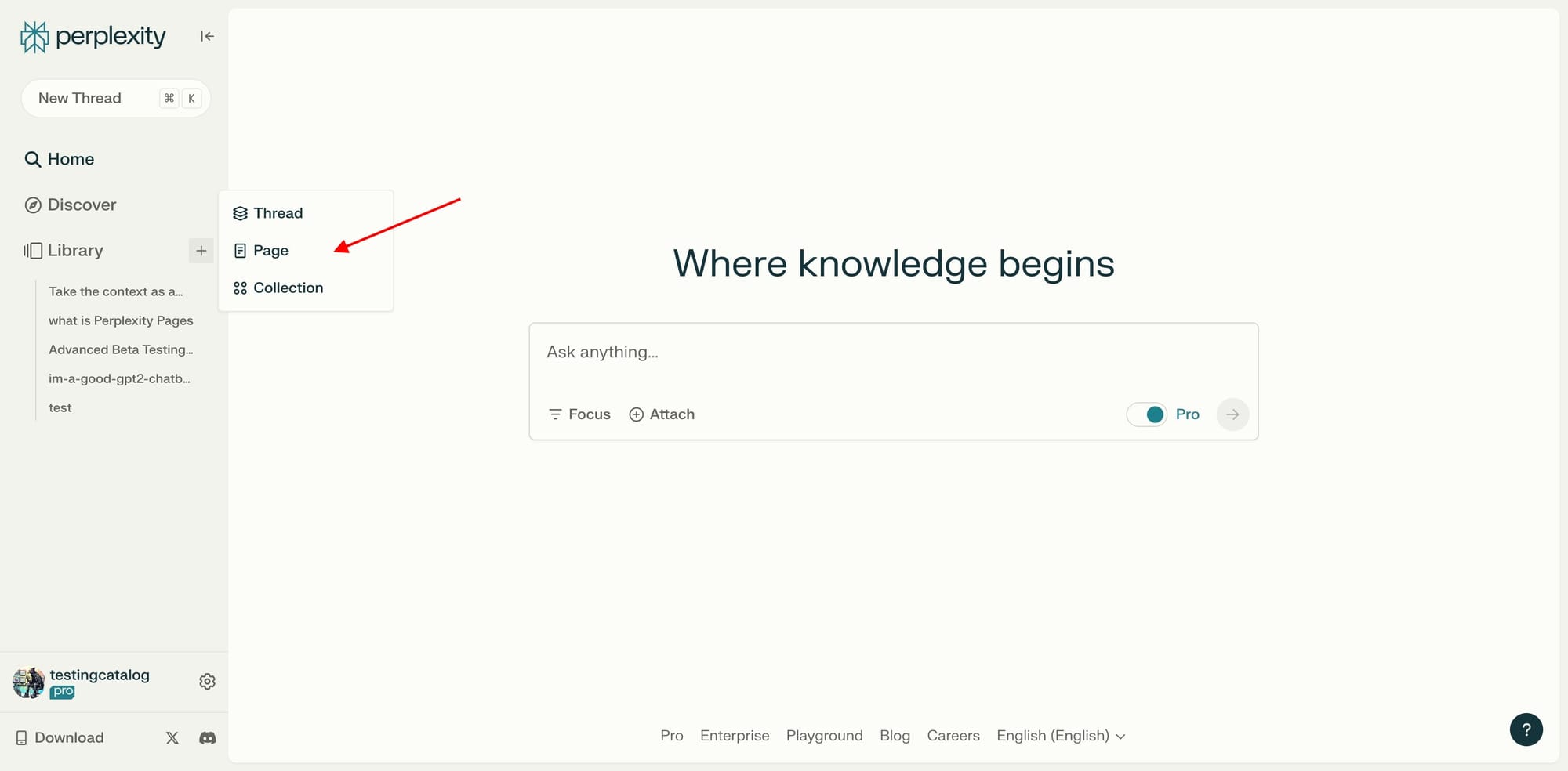Open the English language dropdown
1568x771 pixels.
(x=1060, y=735)
